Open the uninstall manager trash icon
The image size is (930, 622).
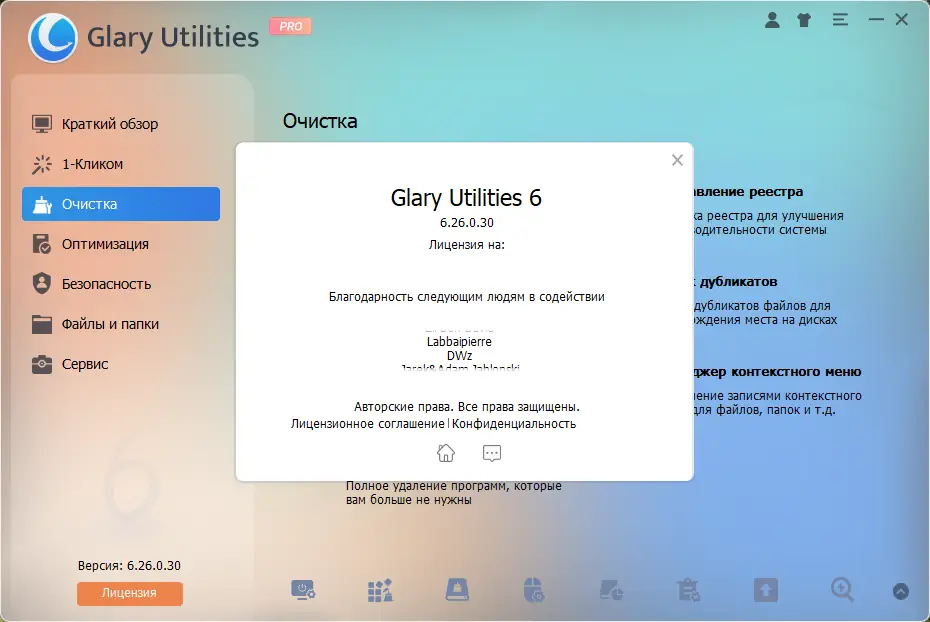(x=688, y=590)
